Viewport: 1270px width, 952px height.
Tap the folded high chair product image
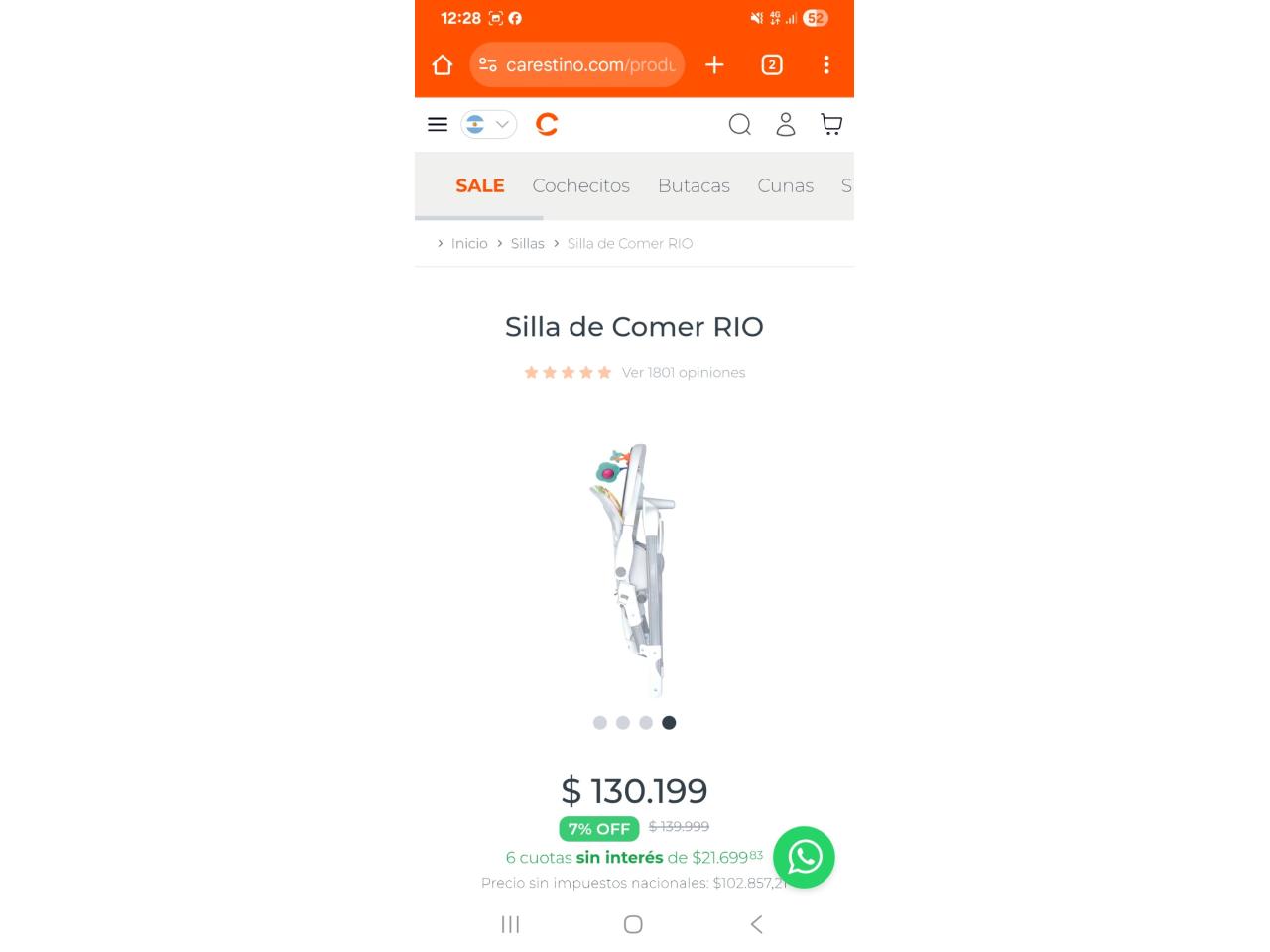coord(635,570)
